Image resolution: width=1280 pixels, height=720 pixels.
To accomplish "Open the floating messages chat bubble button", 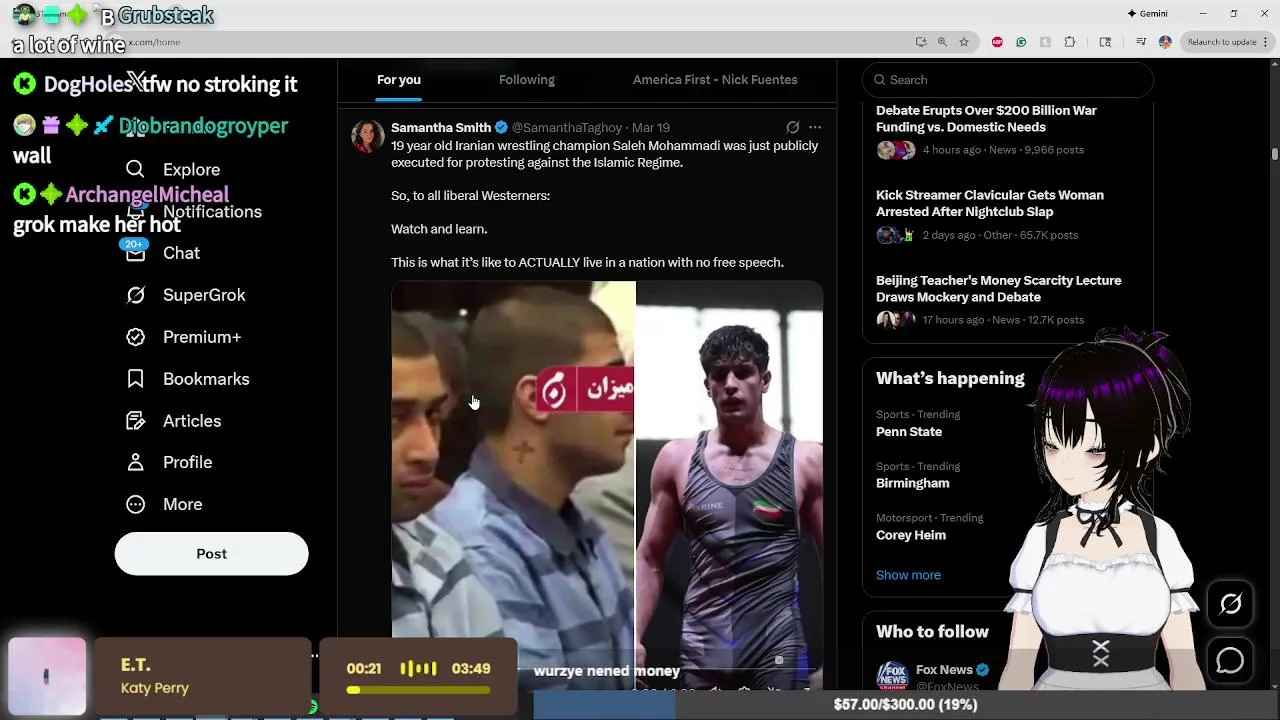I will [1230, 661].
